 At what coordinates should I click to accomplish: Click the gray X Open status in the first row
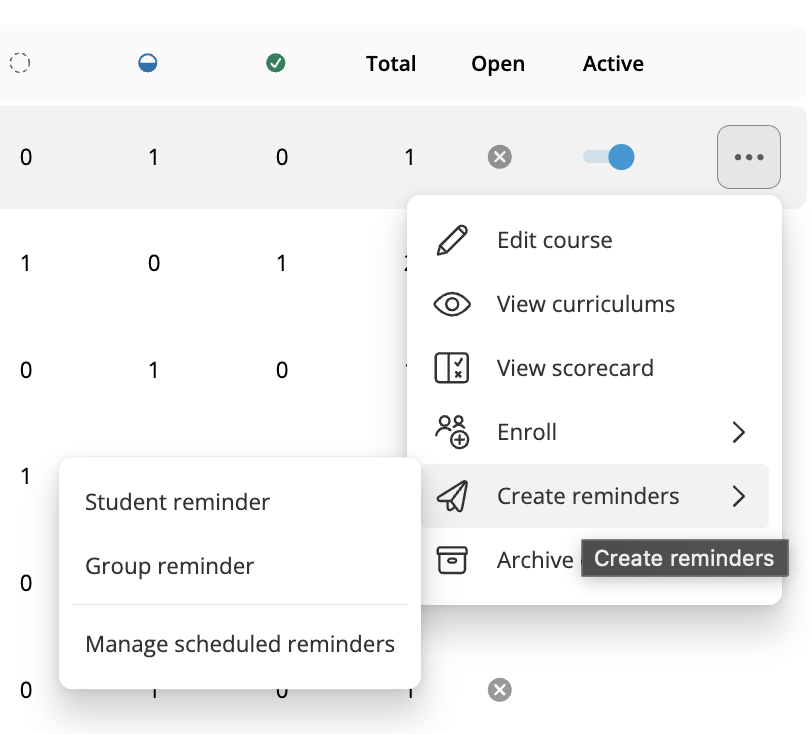(x=499, y=157)
